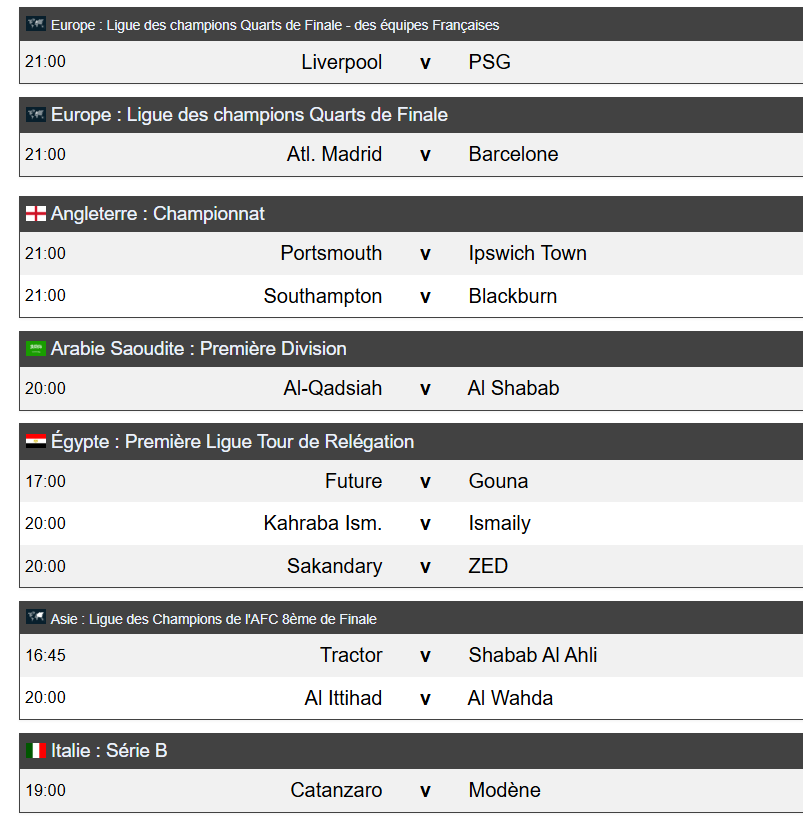Open Arabie Saoudite : Première Division header

tap(199, 349)
